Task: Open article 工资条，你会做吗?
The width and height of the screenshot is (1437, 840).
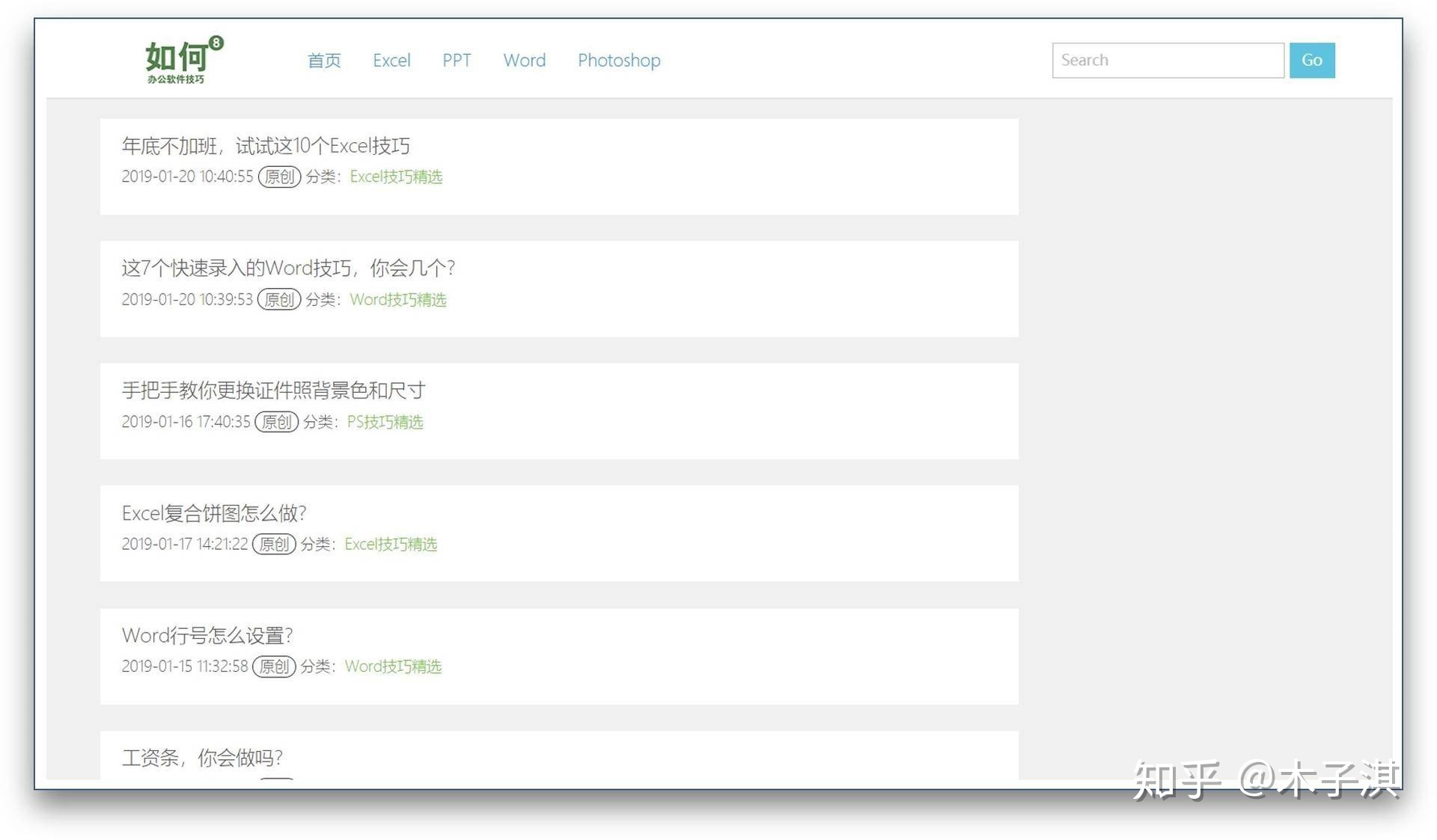Action: (202, 758)
